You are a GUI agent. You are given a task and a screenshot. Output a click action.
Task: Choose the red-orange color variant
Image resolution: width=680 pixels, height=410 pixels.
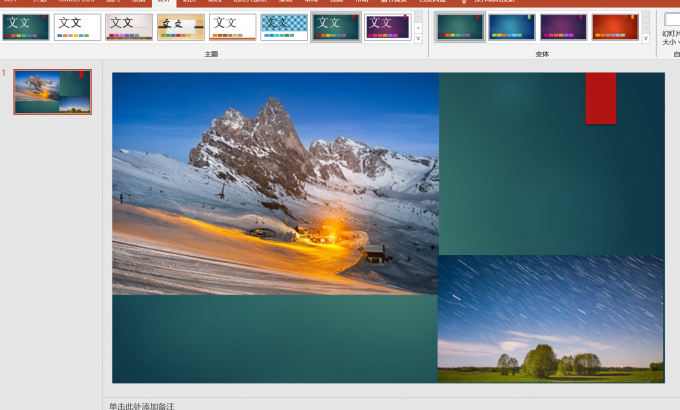(615, 27)
